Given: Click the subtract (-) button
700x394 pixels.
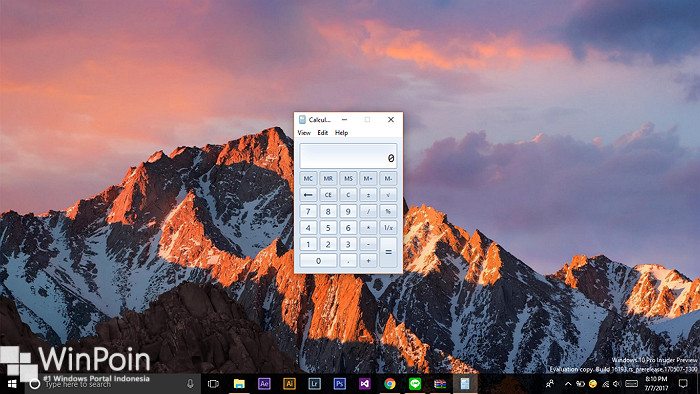Looking at the screenshot, I should (368, 245).
